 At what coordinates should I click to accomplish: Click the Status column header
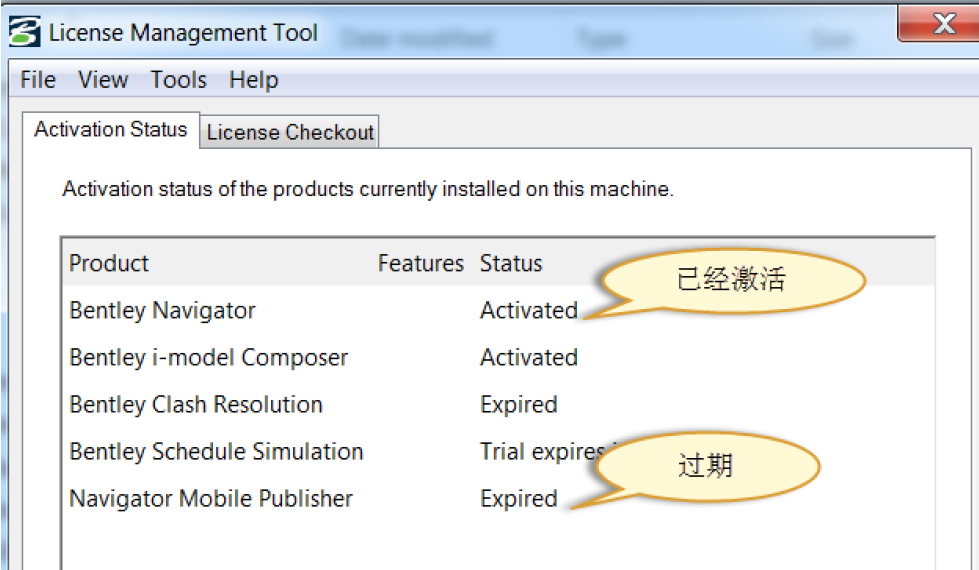click(511, 263)
